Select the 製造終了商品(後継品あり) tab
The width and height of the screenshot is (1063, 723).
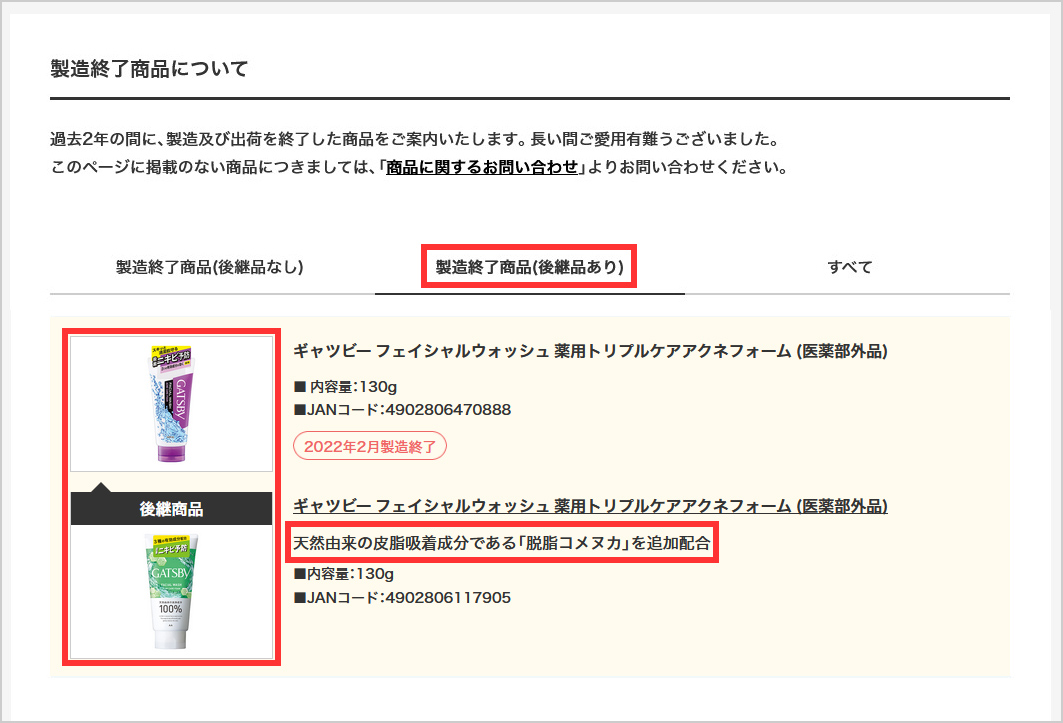click(x=529, y=267)
